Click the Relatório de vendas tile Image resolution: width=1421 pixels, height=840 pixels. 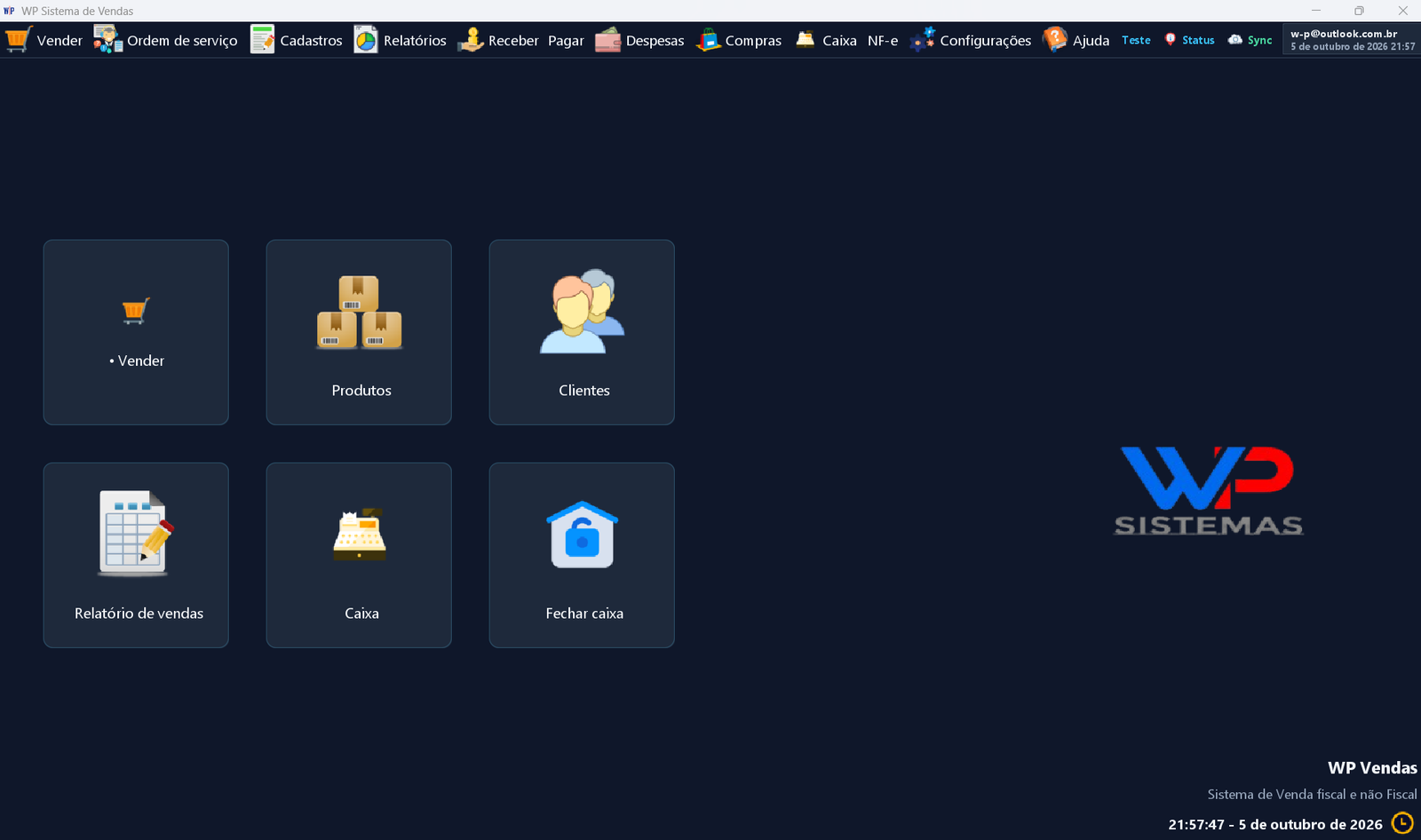click(136, 555)
